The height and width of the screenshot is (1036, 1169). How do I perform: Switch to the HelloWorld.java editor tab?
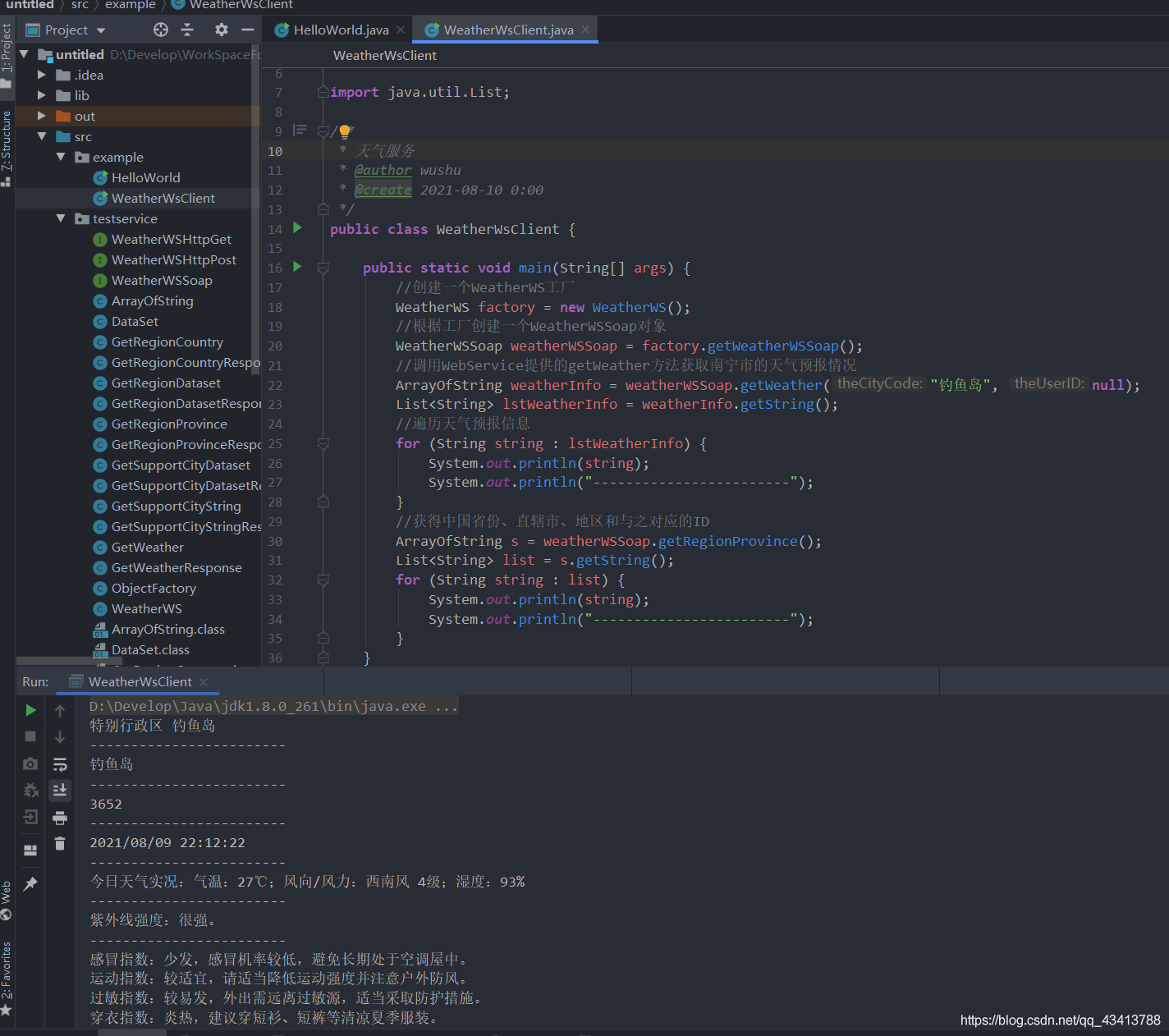click(x=341, y=30)
